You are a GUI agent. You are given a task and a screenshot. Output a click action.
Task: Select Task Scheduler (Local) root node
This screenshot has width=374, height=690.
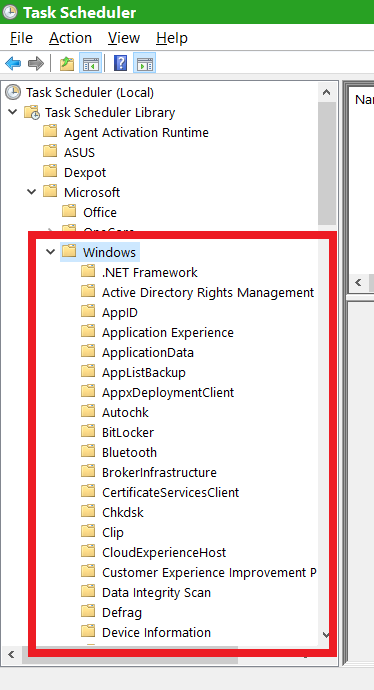click(x=90, y=92)
